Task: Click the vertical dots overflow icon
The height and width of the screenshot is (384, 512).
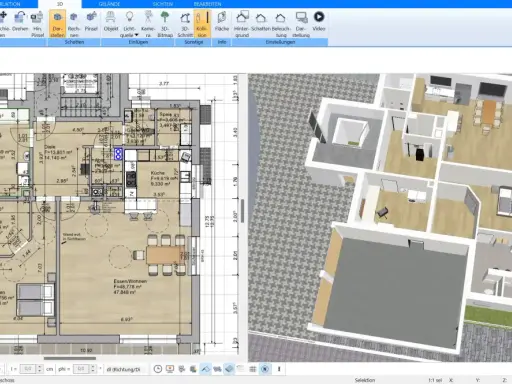Action: click(x=279, y=369)
